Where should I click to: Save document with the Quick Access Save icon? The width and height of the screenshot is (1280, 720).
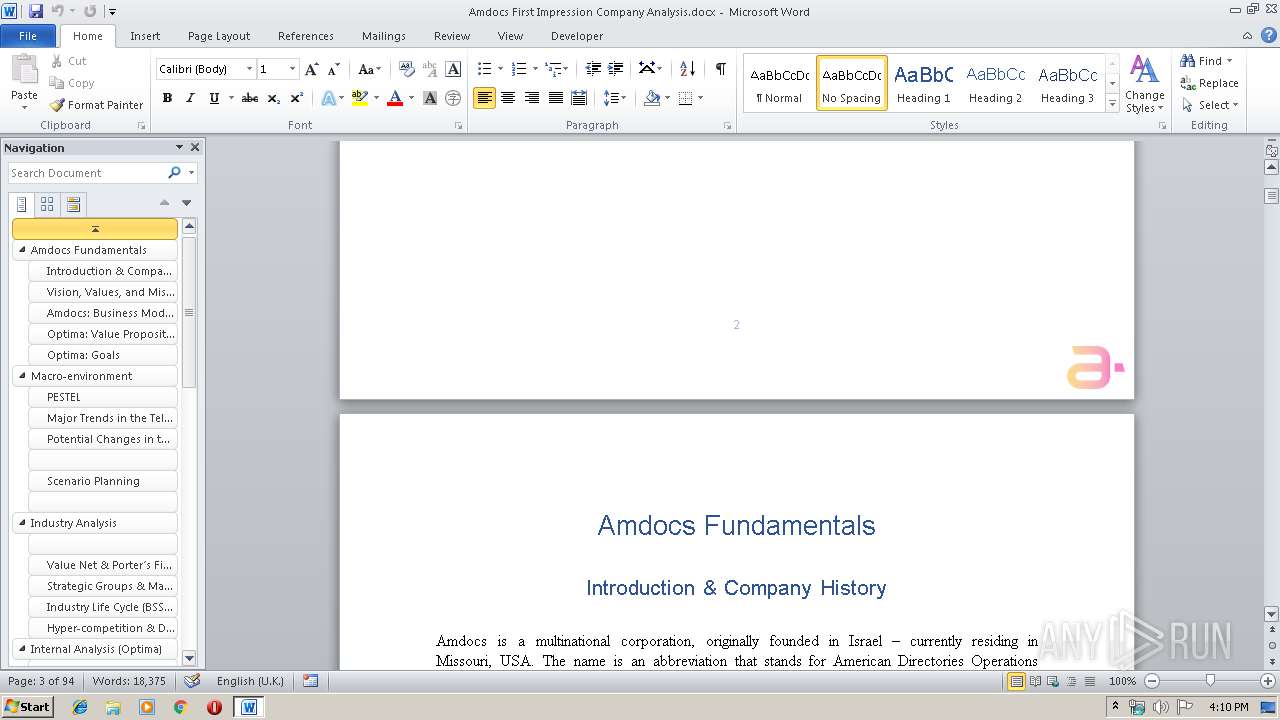coord(36,11)
